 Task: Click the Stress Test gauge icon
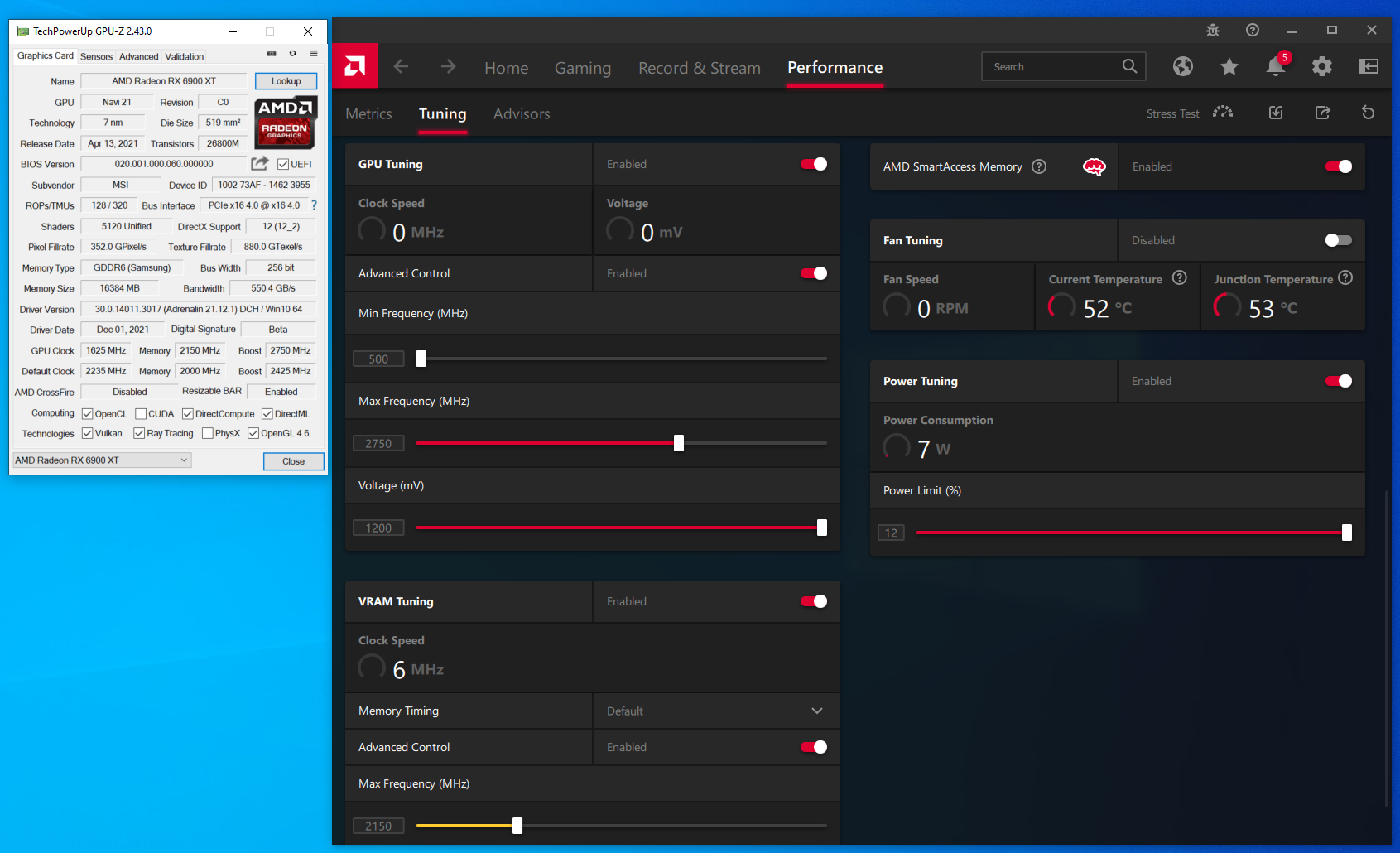tap(1223, 113)
